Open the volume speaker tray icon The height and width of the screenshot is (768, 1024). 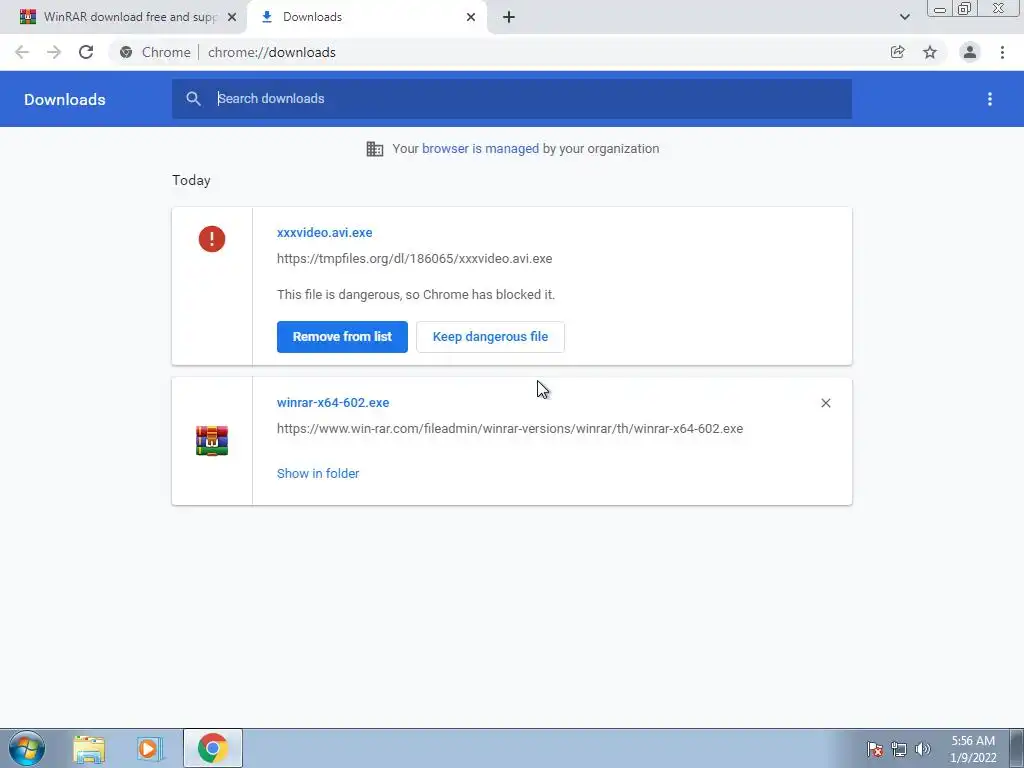(x=922, y=749)
